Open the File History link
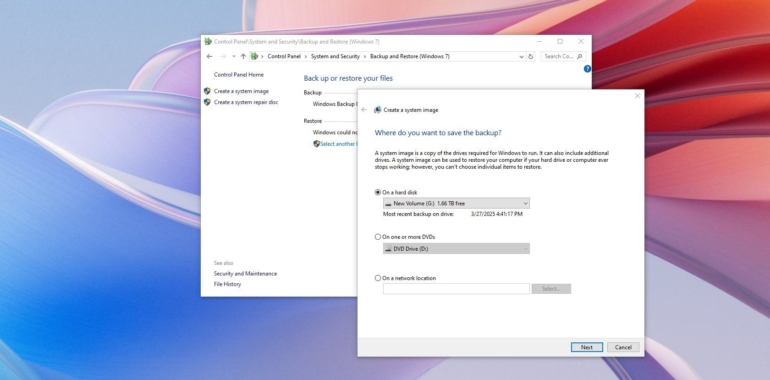The width and height of the screenshot is (770, 380). point(227,284)
